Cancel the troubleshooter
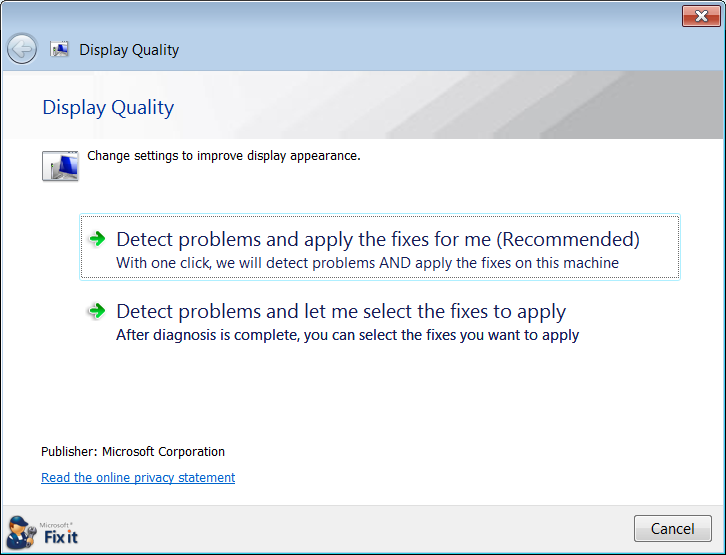 coord(673,529)
